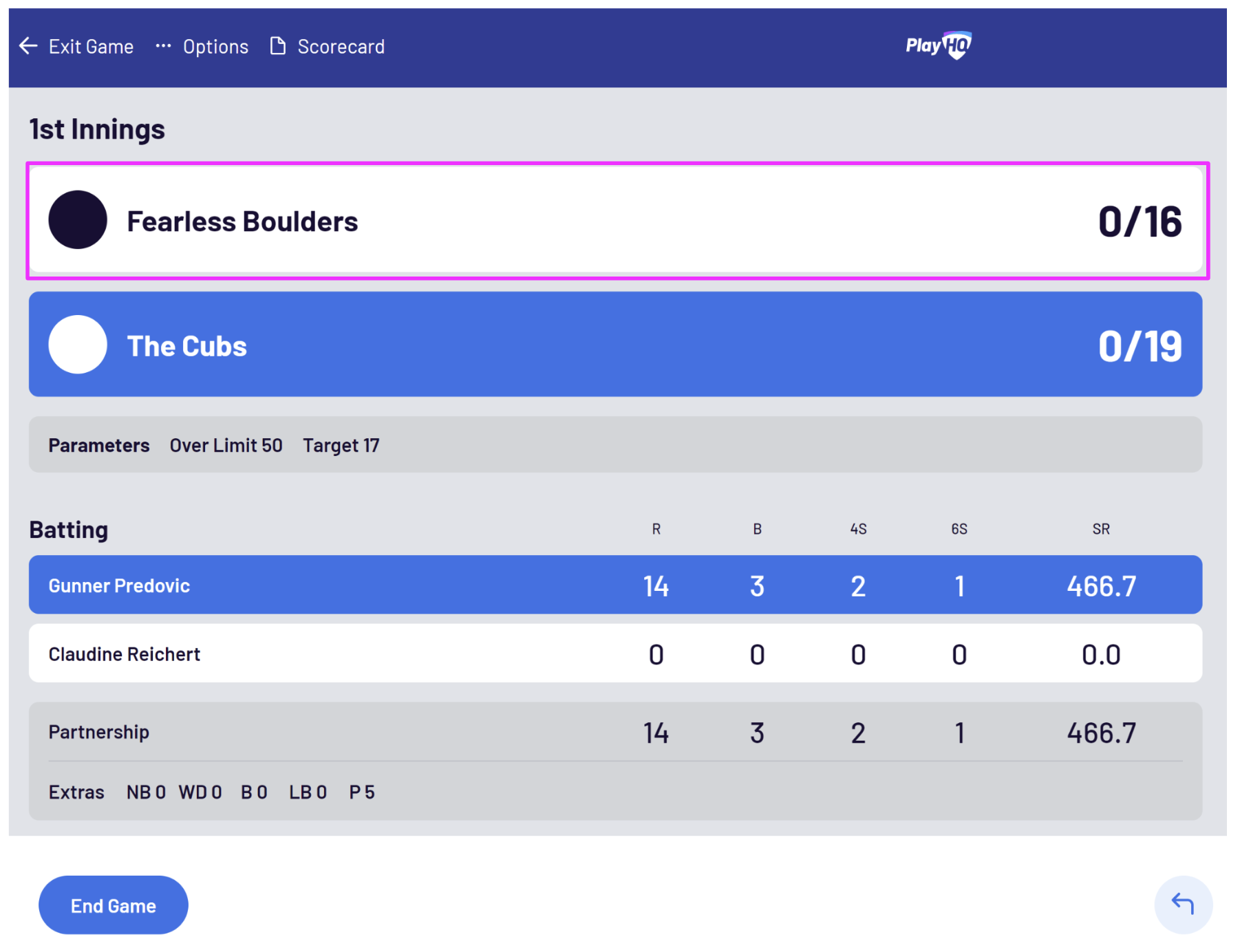The image size is (1251, 952).
Task: Open the Options menu
Action: 215,47
